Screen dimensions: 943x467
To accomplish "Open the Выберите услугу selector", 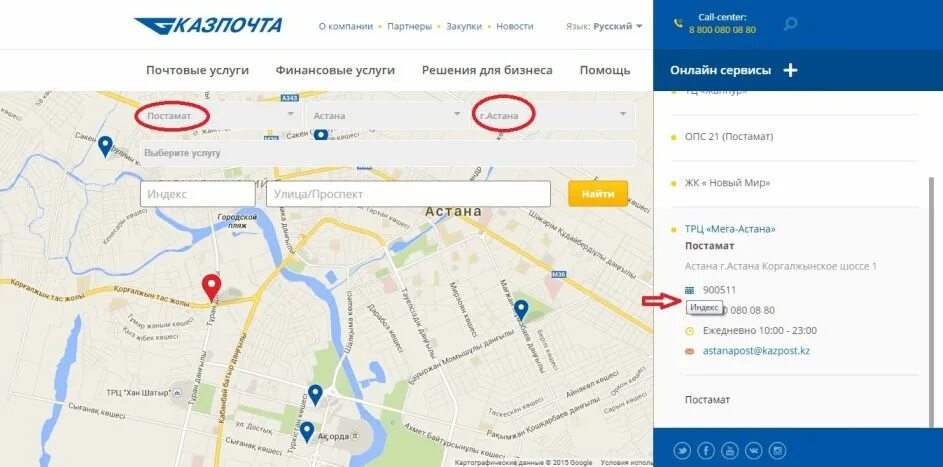I will point(387,153).
